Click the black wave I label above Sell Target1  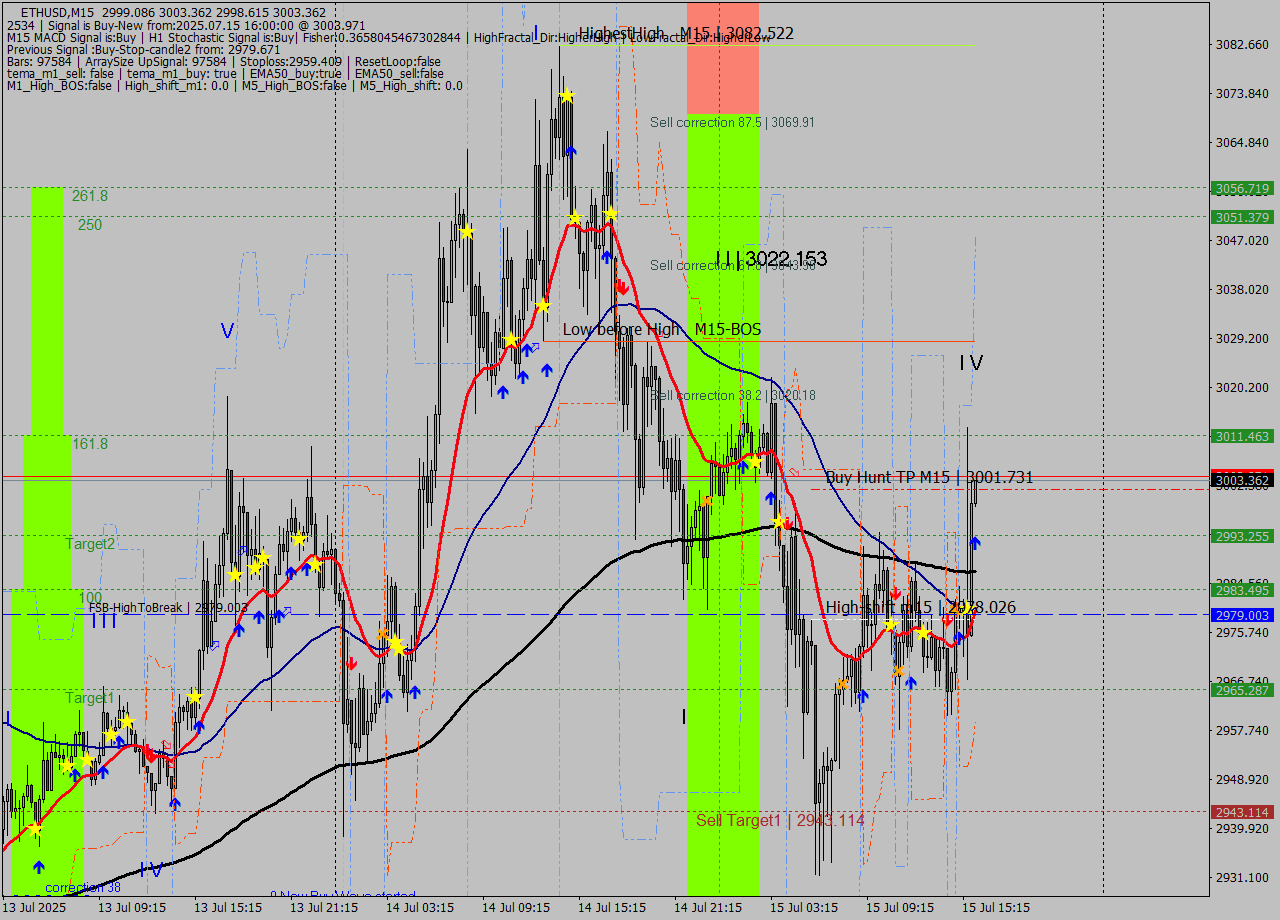click(684, 716)
